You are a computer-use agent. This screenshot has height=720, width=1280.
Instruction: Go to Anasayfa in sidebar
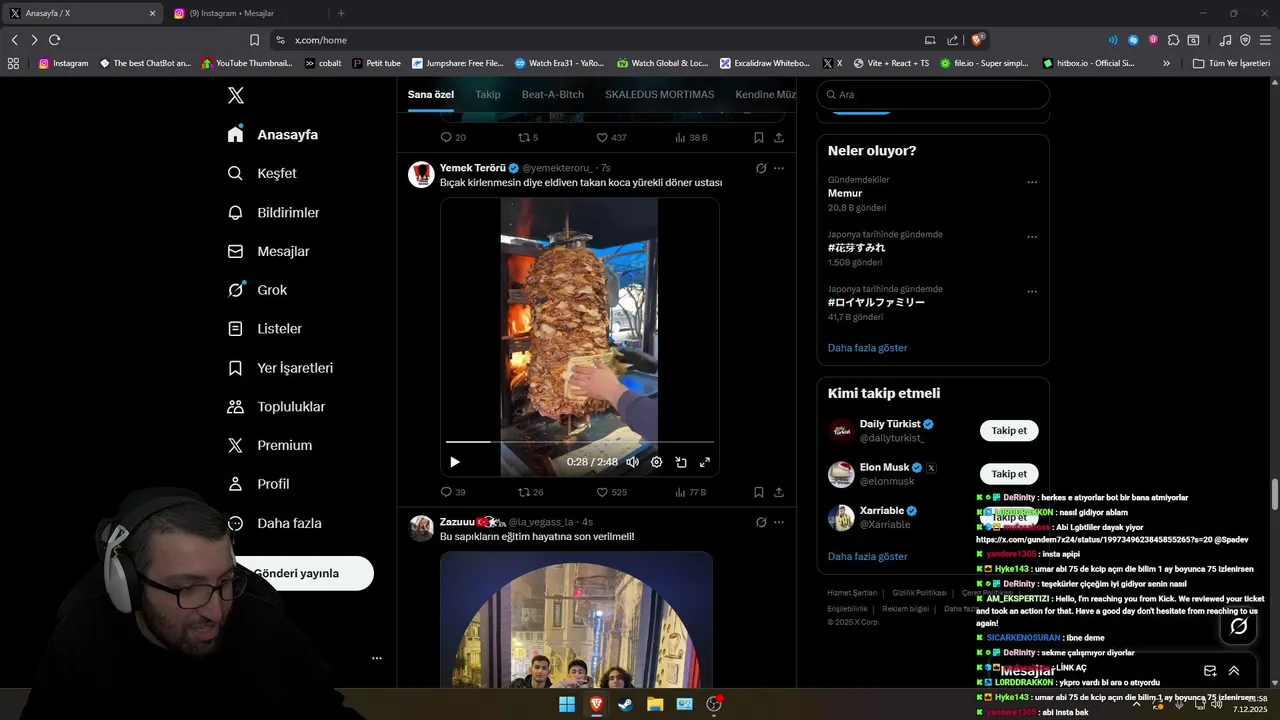click(273, 134)
